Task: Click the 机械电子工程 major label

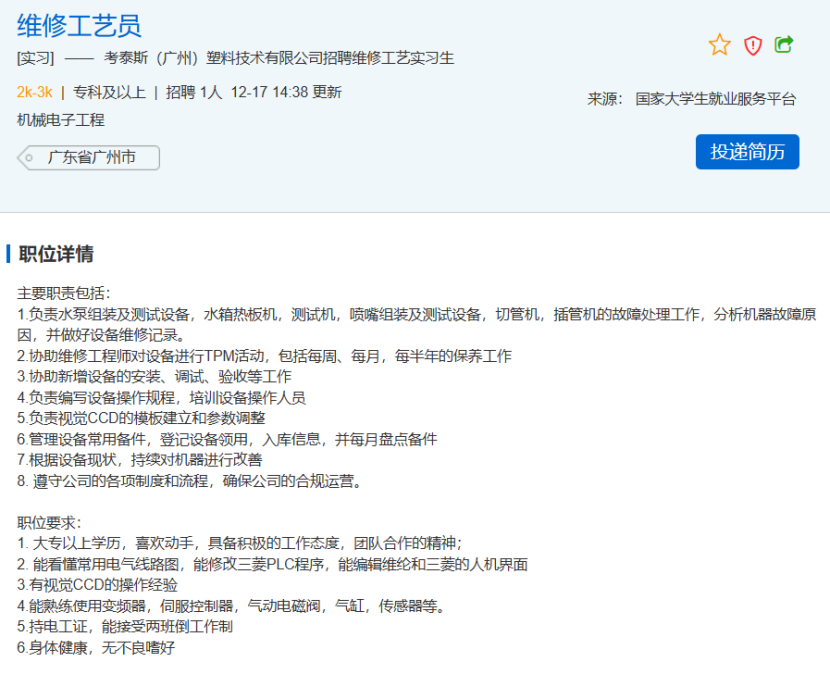Action: [61, 120]
